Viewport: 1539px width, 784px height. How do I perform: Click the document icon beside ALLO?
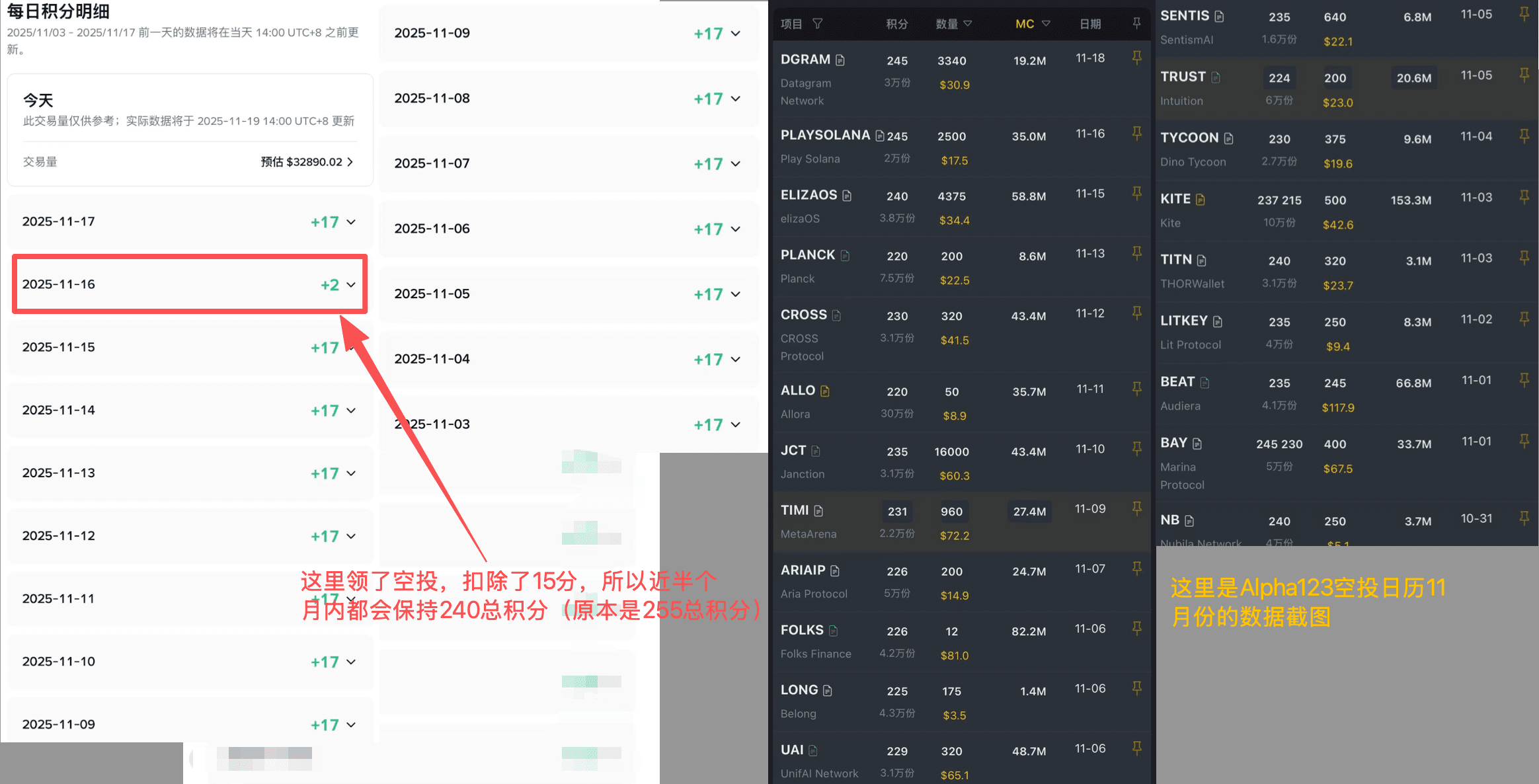pyautogui.click(x=825, y=391)
